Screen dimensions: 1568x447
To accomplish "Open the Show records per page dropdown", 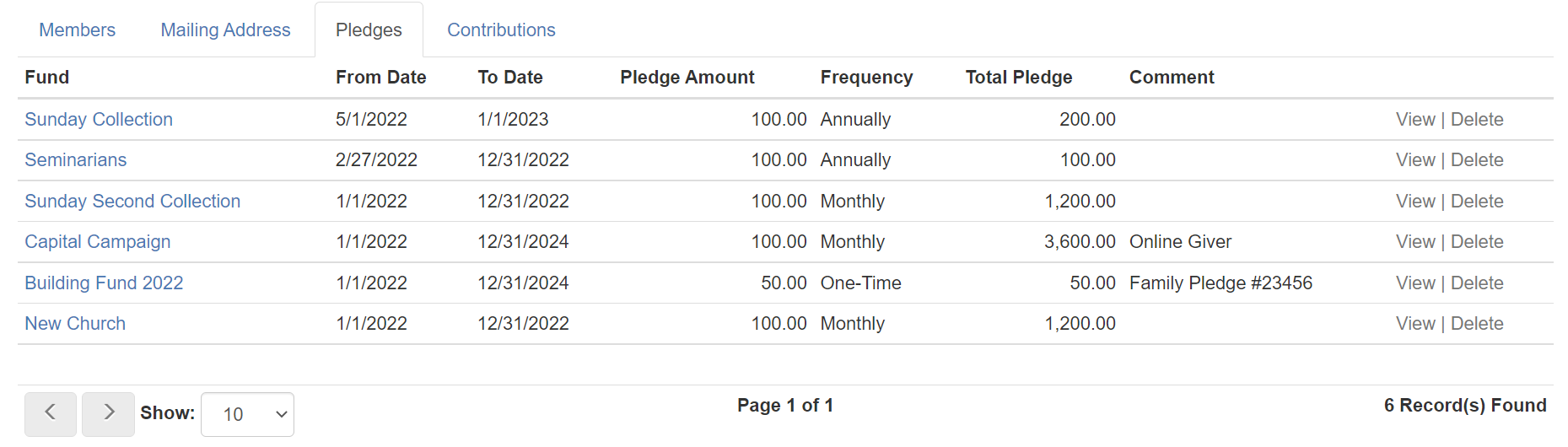I will click(x=247, y=414).
